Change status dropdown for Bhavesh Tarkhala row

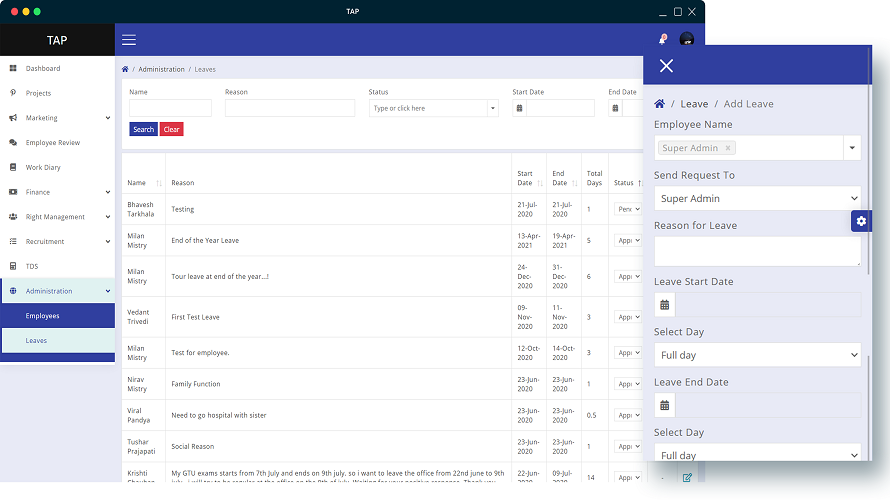click(628, 209)
